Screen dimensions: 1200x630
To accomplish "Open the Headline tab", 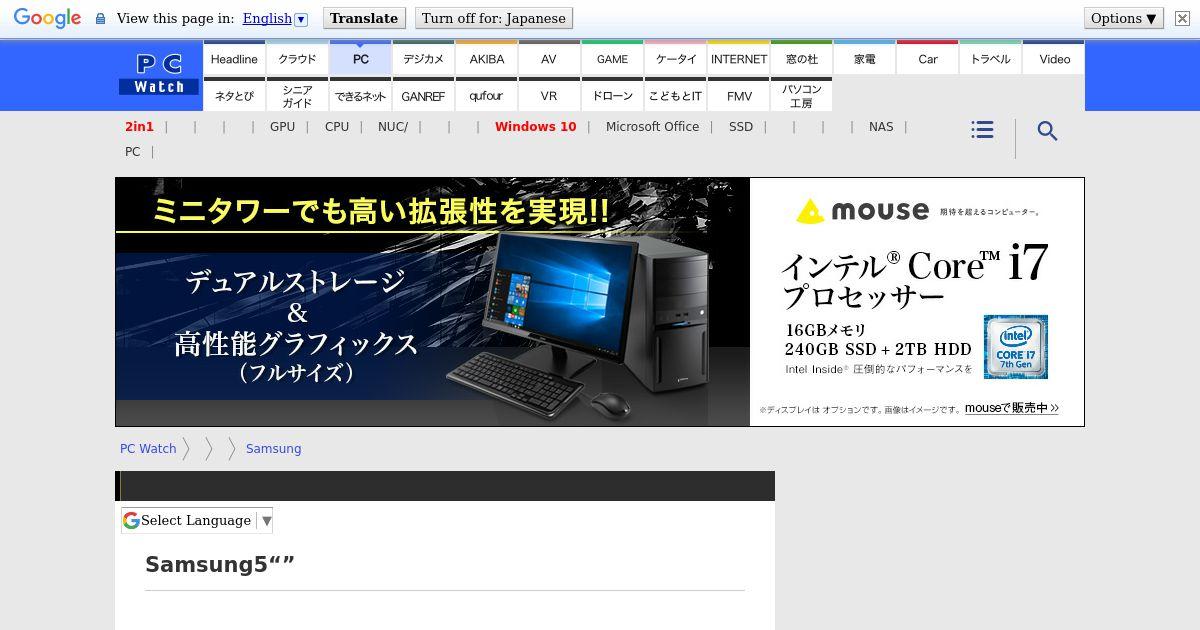I will (234, 59).
